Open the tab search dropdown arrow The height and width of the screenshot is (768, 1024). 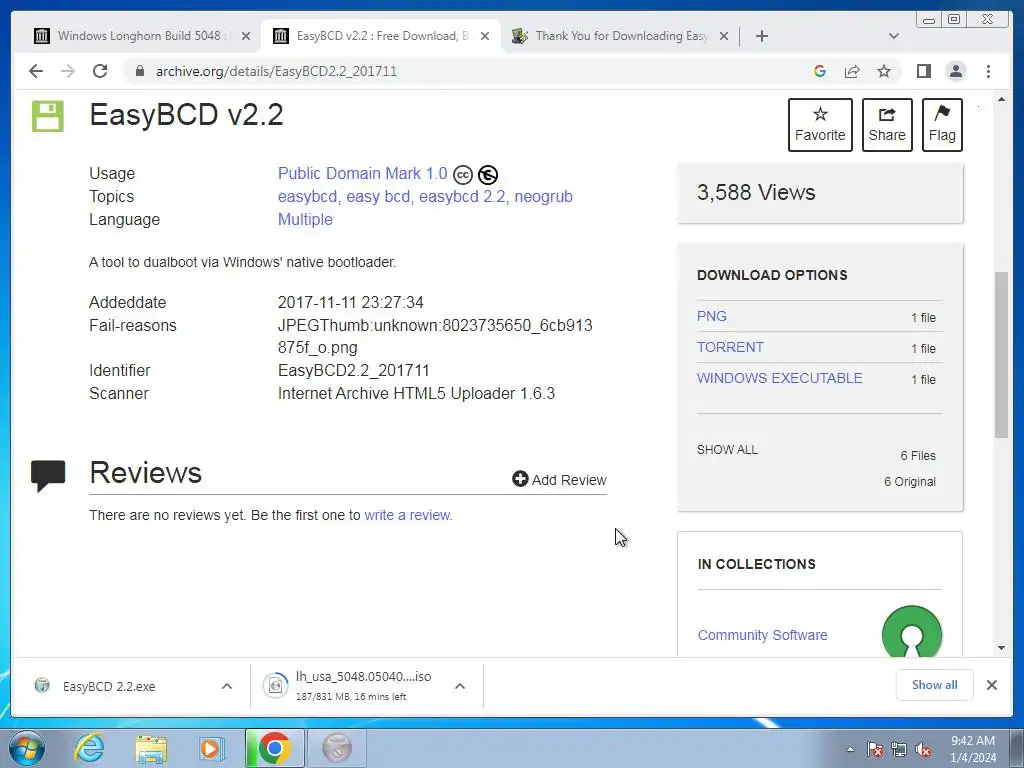[x=894, y=36]
